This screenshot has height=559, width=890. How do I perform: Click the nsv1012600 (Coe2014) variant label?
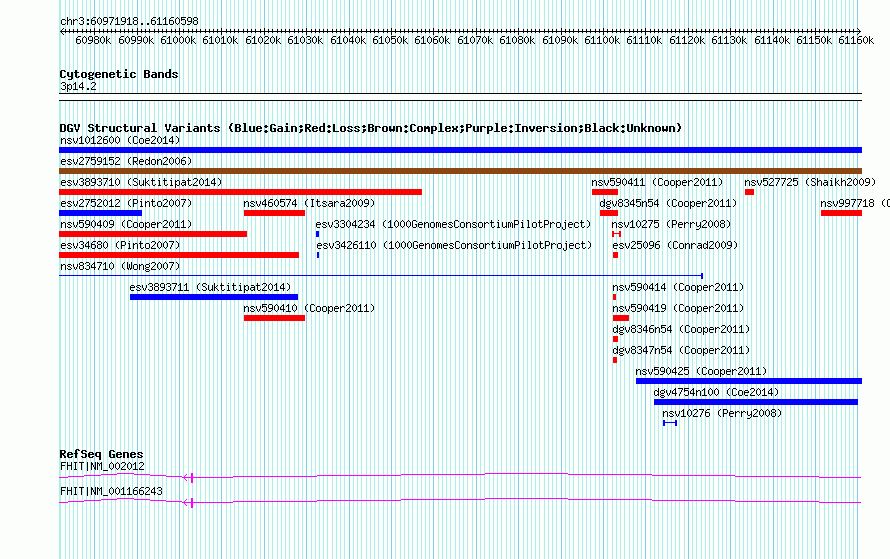(x=120, y=140)
